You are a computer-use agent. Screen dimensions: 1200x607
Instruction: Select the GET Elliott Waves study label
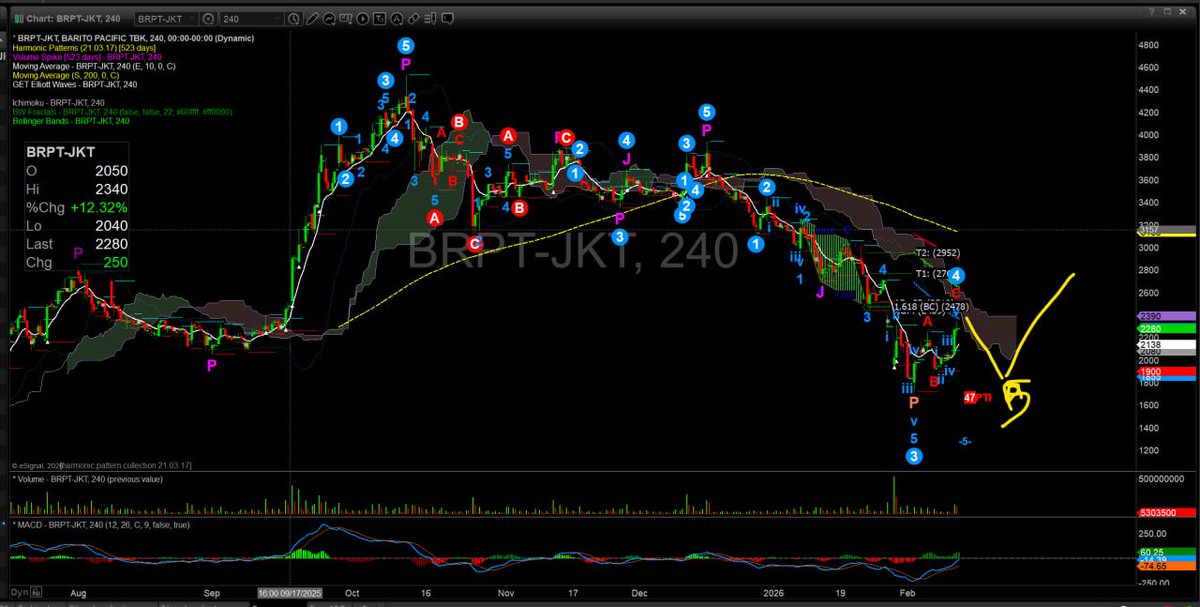(x=75, y=84)
